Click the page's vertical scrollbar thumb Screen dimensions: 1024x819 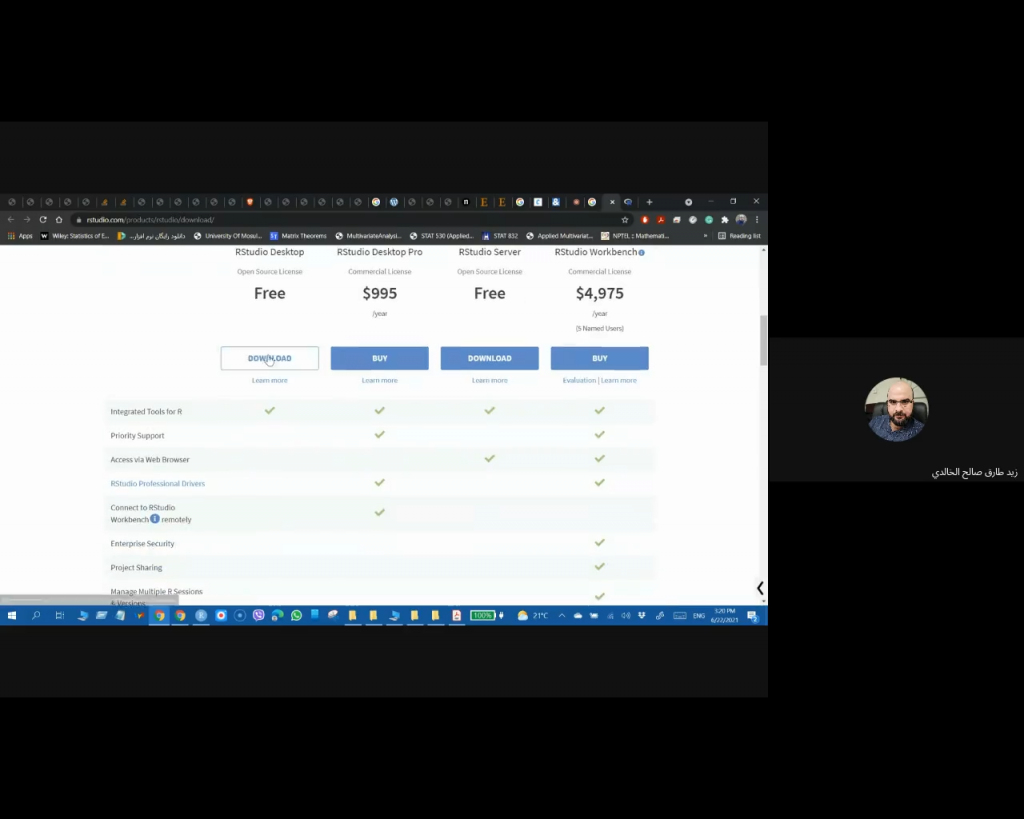point(764,340)
